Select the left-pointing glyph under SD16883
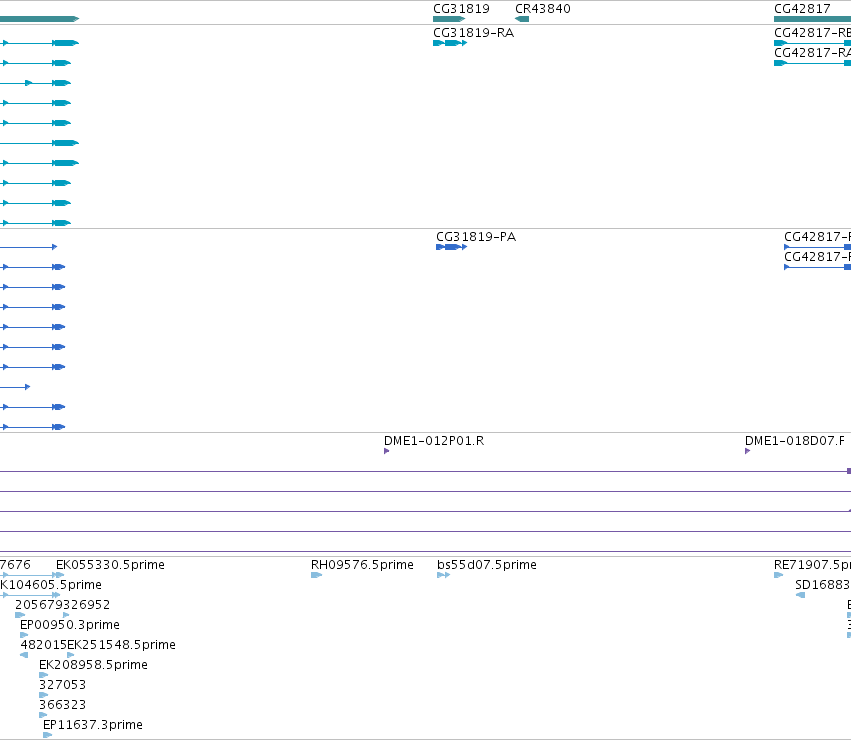Screen dimensions: 851x740 (800, 595)
